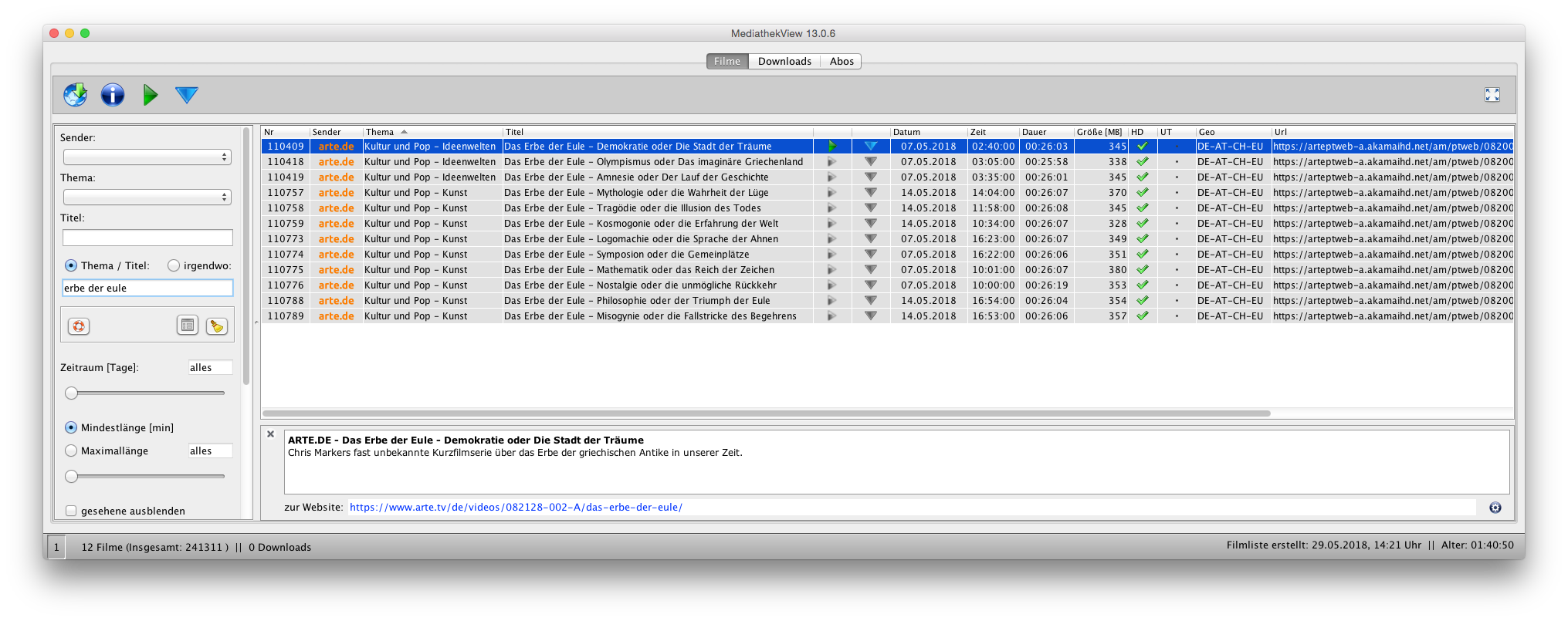Click the blue download triangle in toolbar
Screen dimensions: 1568x621
pos(187,95)
